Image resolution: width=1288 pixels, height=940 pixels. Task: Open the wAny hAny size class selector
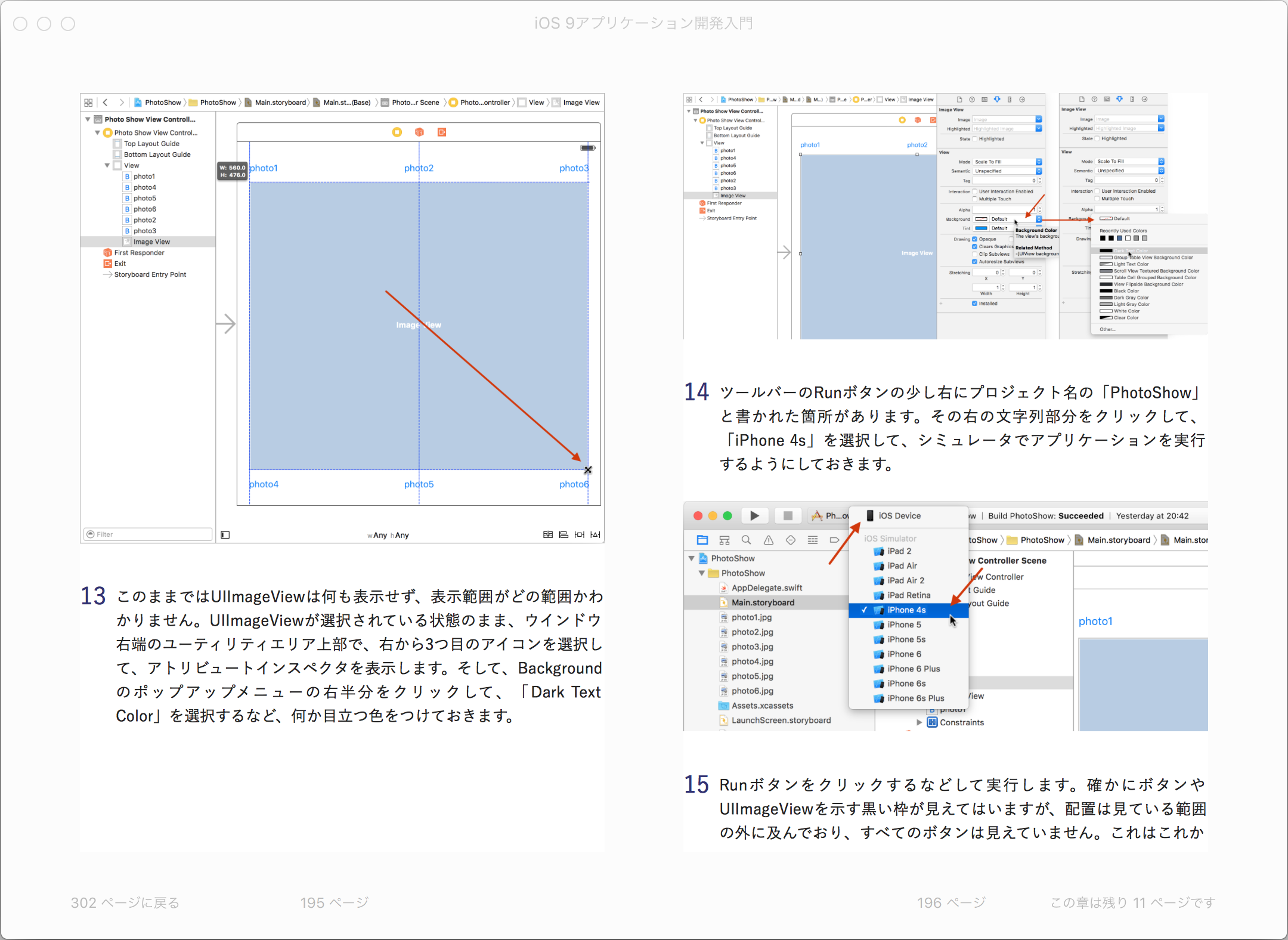click(x=388, y=535)
